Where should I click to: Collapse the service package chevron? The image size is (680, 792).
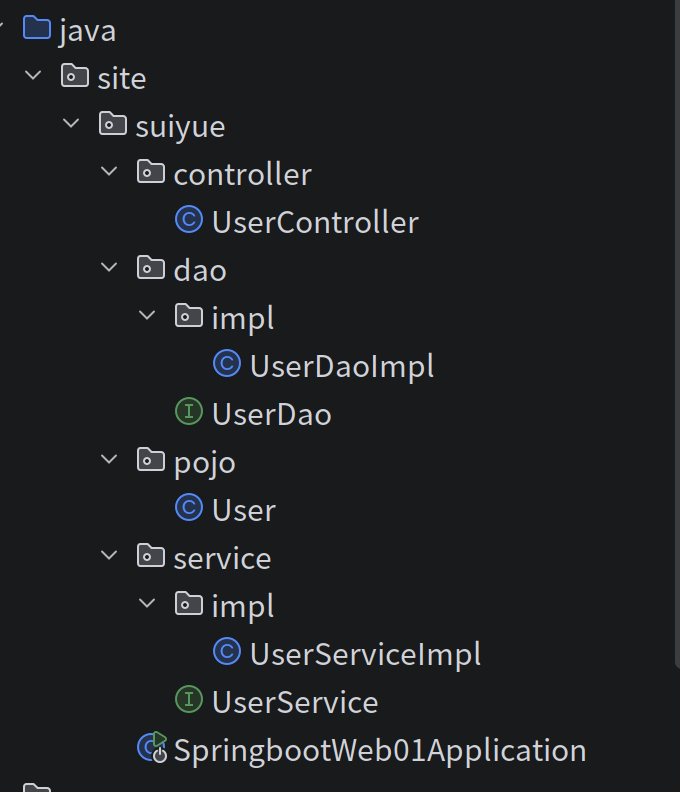(109, 556)
